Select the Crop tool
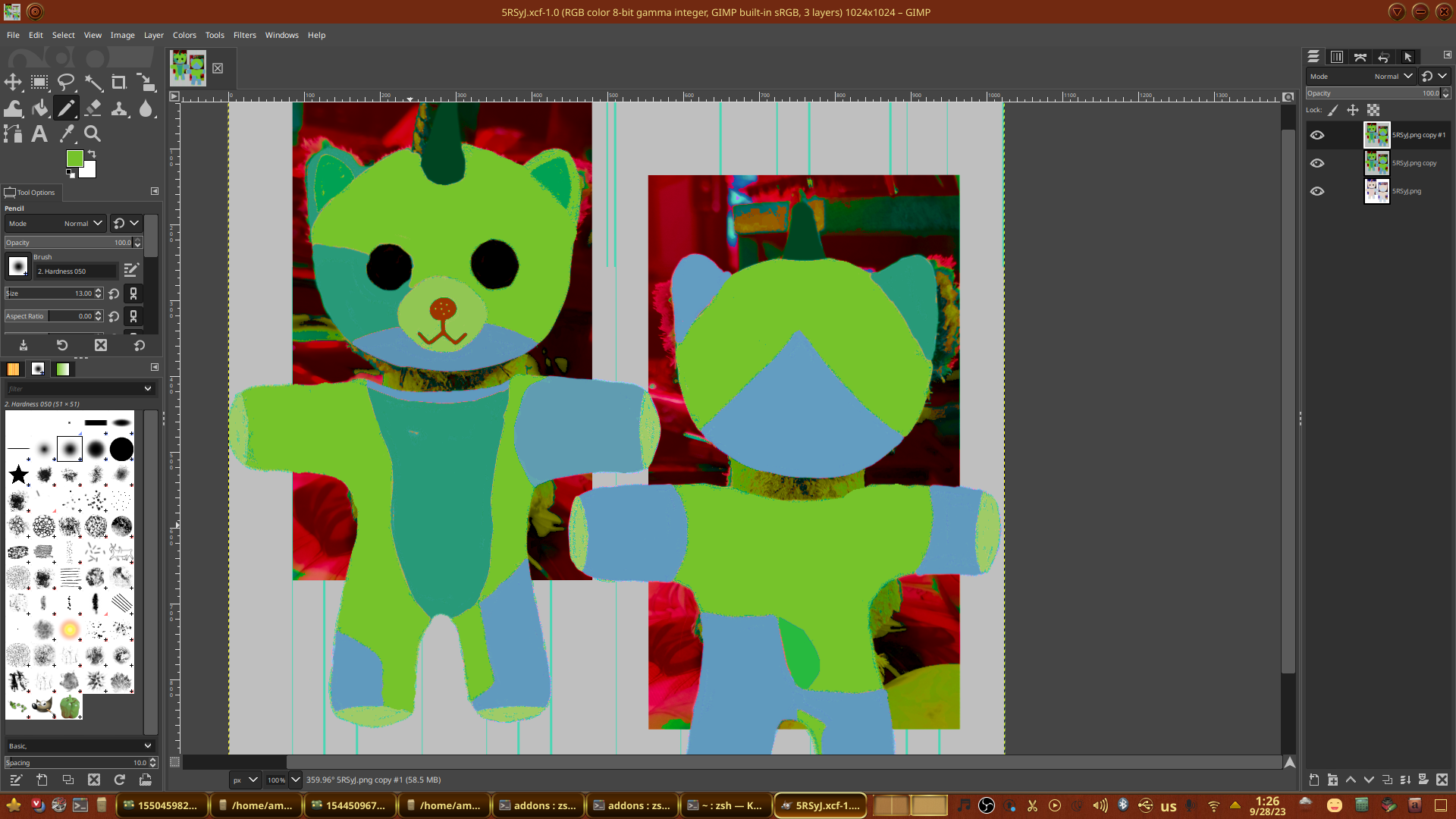Viewport: 1456px width, 819px height. pos(119,83)
